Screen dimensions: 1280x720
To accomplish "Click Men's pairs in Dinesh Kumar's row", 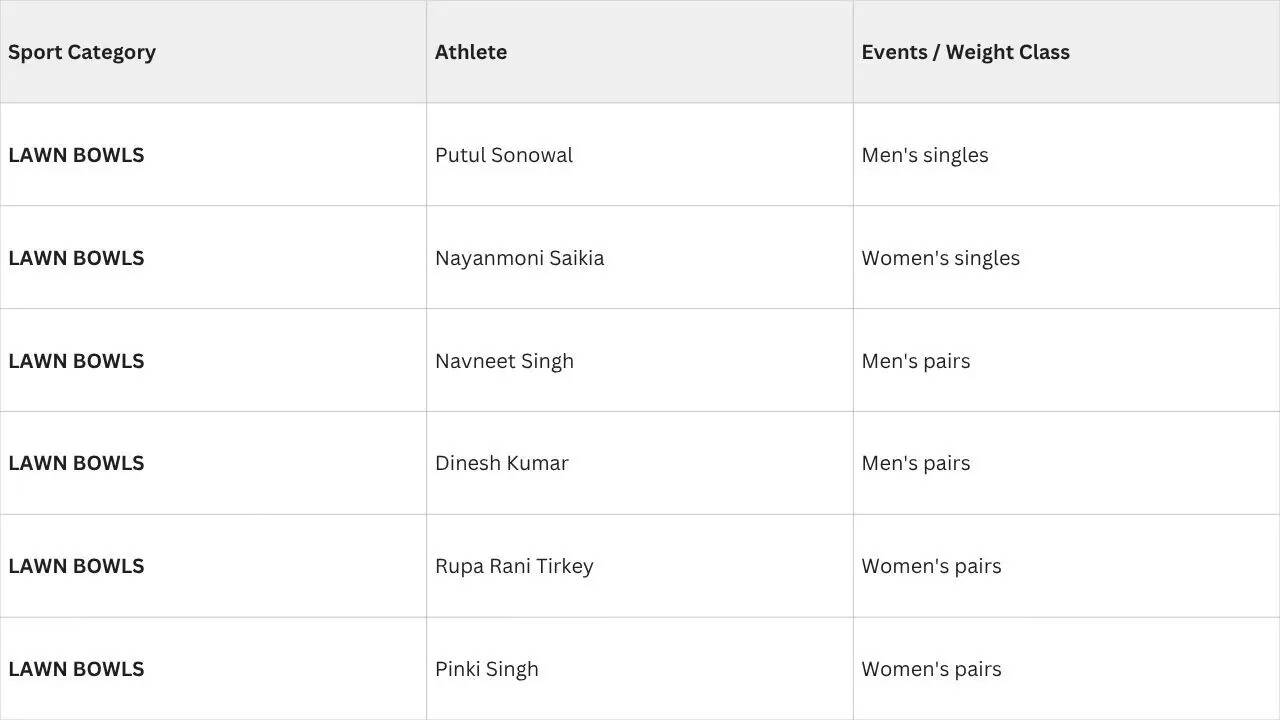I will pyautogui.click(x=1066, y=463).
